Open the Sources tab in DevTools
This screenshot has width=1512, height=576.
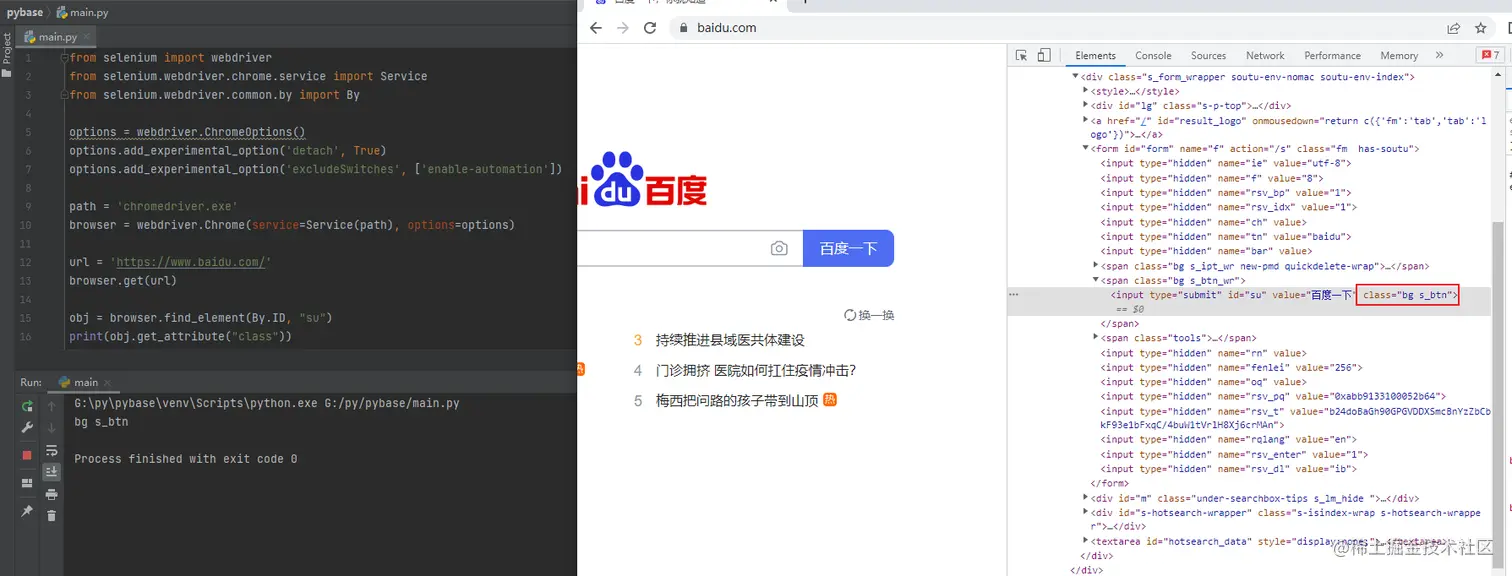(x=1208, y=56)
